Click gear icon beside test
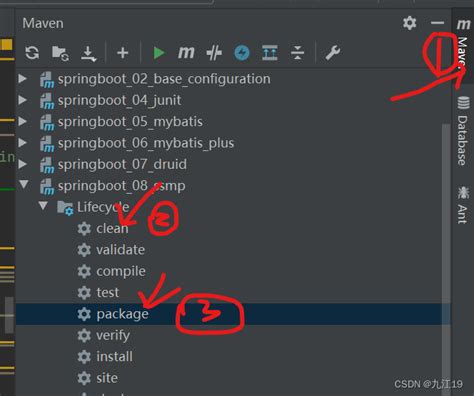The width and height of the screenshot is (474, 396). [84, 293]
